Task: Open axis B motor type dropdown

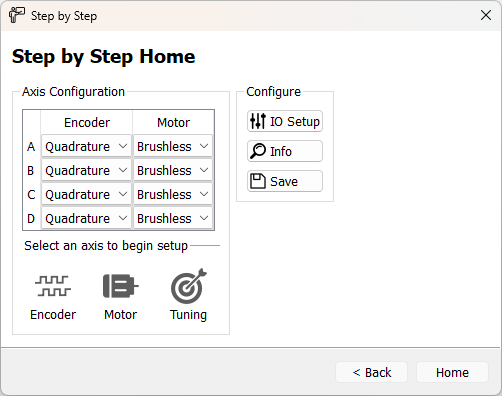Action: coord(173,170)
